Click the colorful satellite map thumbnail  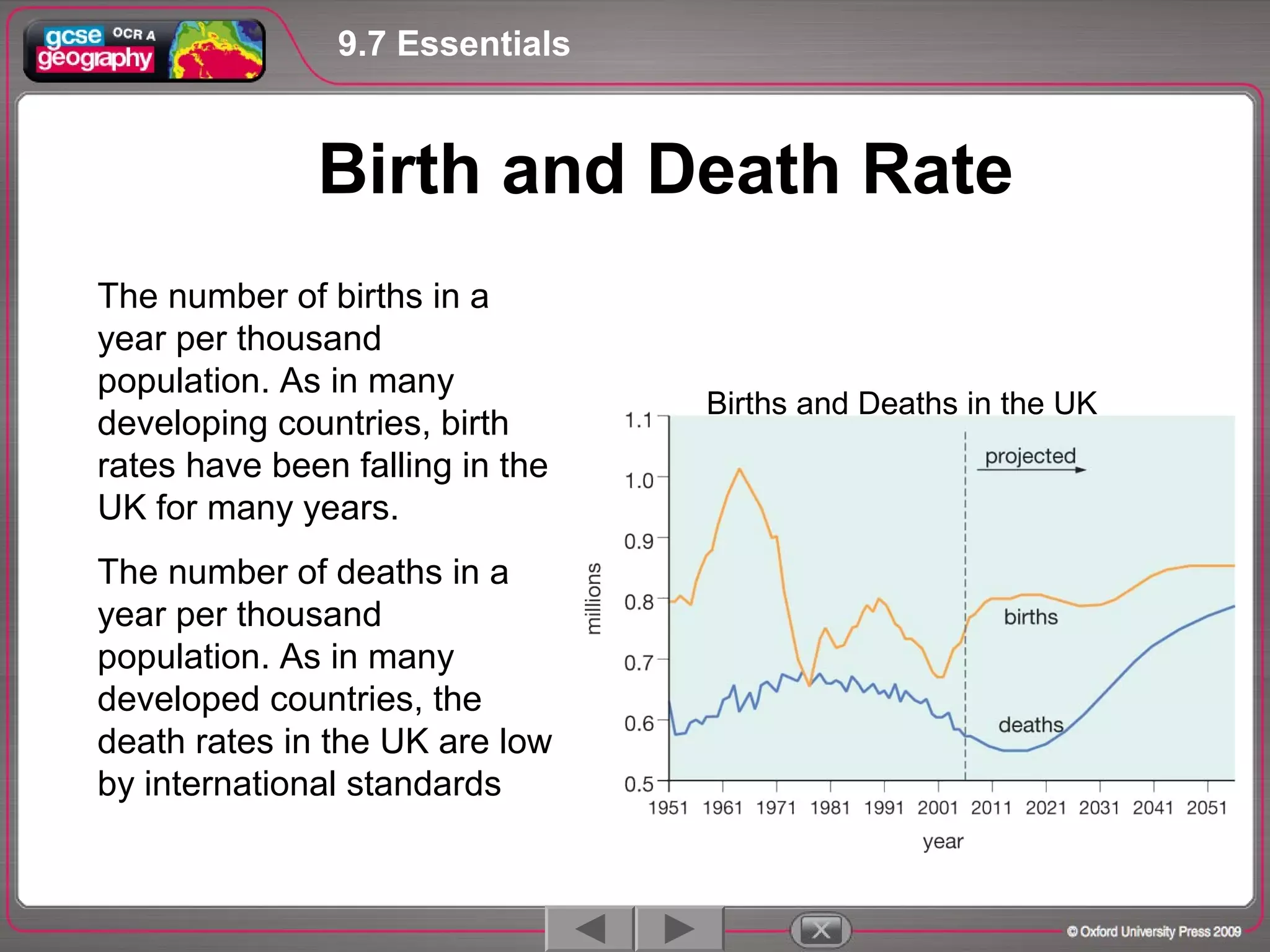(x=216, y=50)
